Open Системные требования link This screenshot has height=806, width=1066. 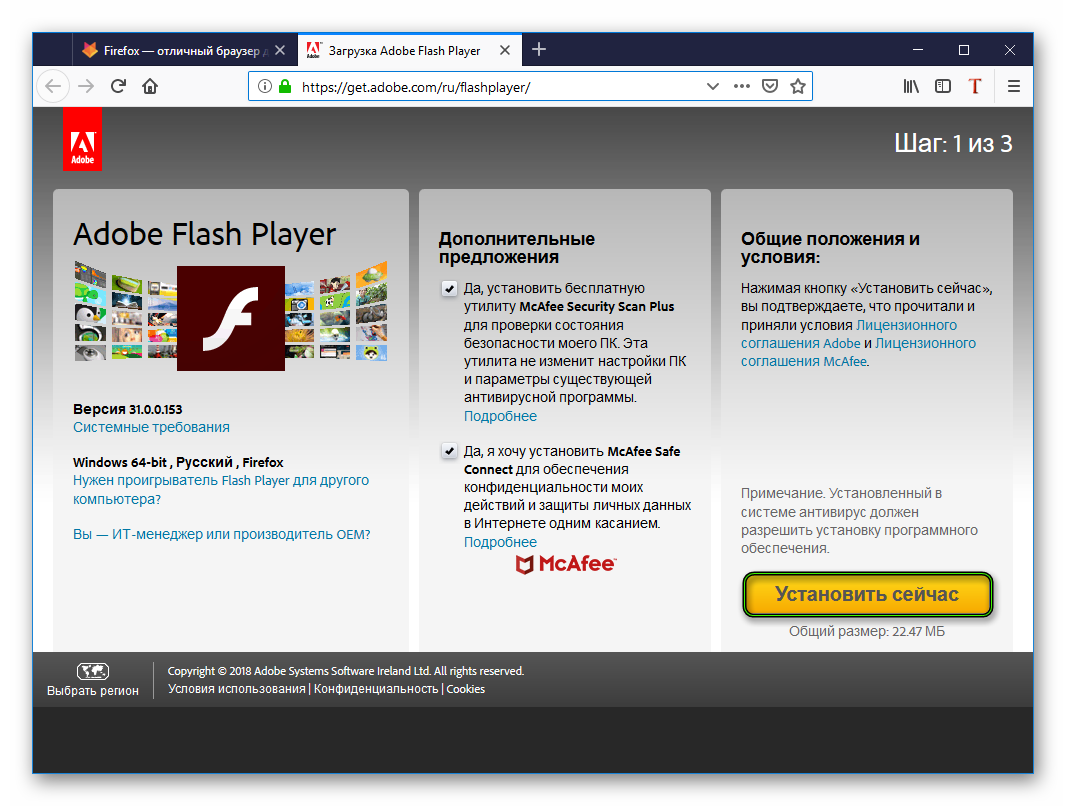tap(151, 427)
